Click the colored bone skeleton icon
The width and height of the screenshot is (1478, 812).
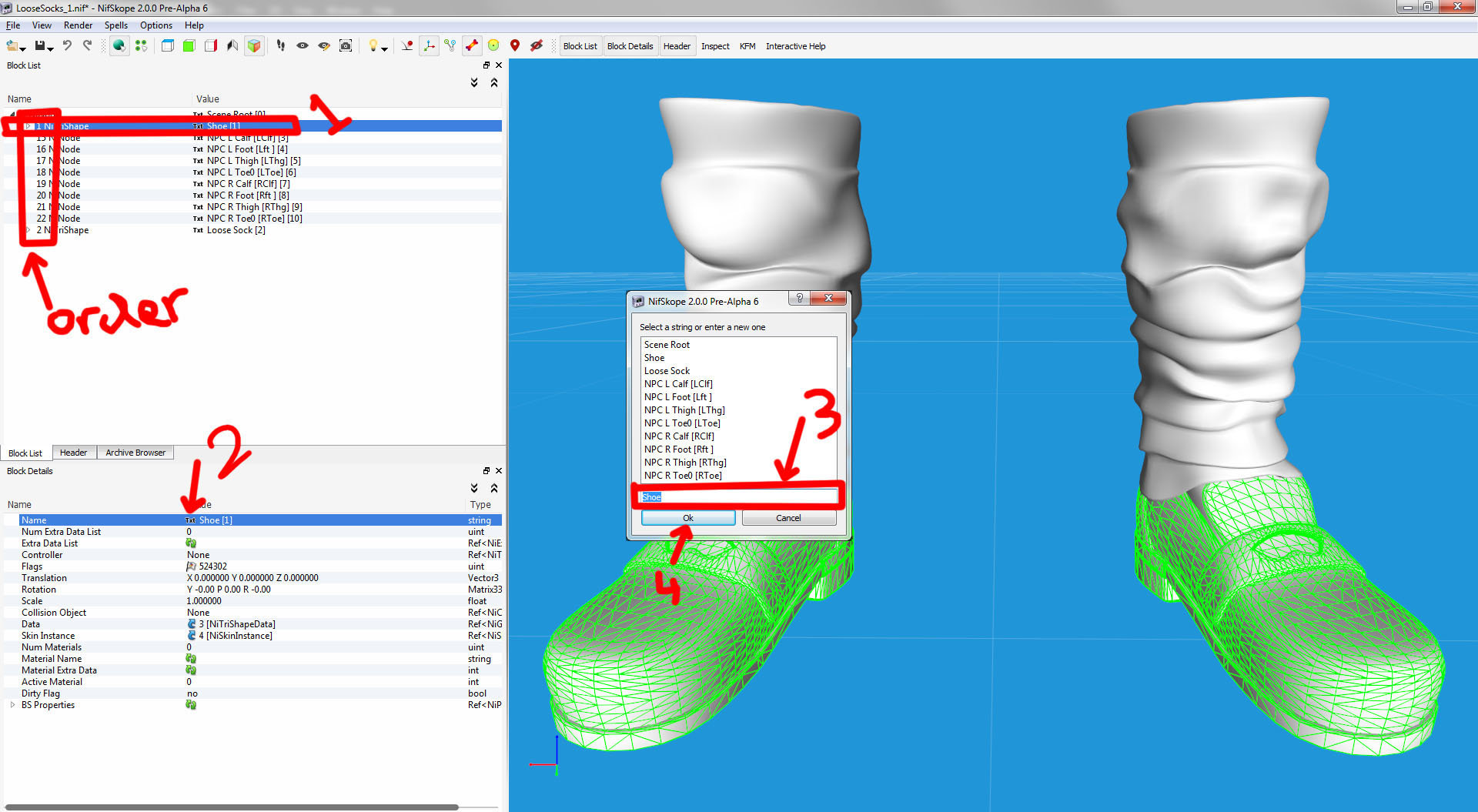[472, 46]
